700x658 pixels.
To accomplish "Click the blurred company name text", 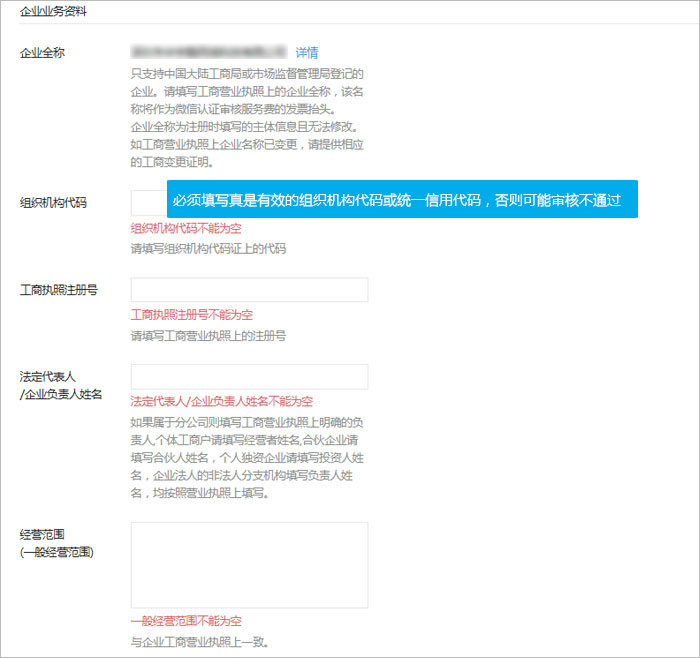I will (x=208, y=52).
